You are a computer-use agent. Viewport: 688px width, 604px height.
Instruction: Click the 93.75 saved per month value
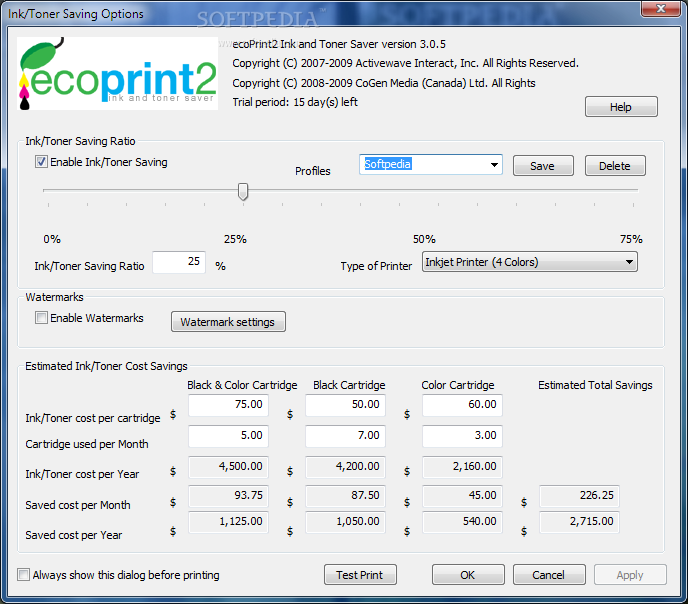coord(228,496)
